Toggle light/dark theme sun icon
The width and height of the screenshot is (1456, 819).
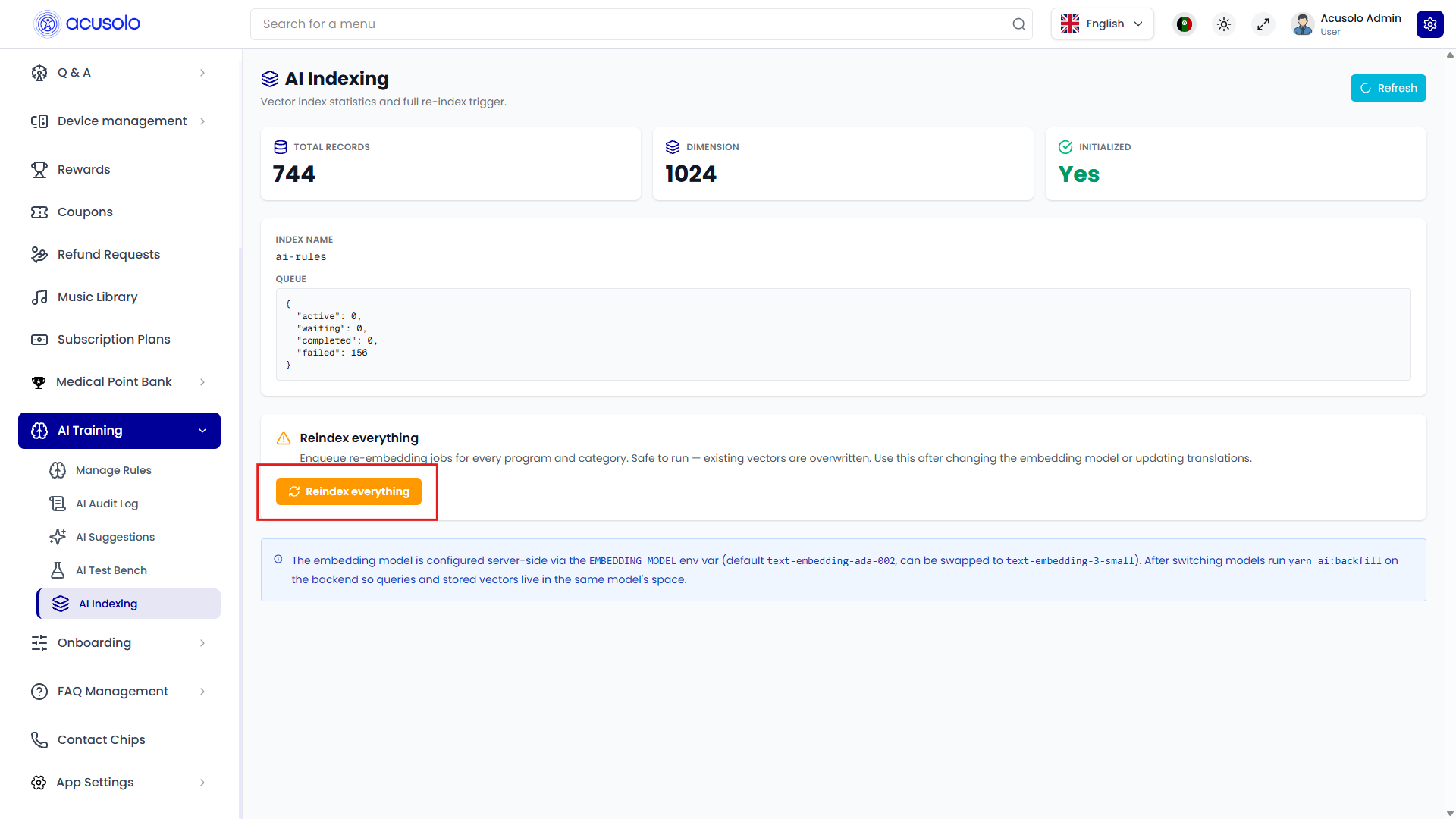(1223, 24)
